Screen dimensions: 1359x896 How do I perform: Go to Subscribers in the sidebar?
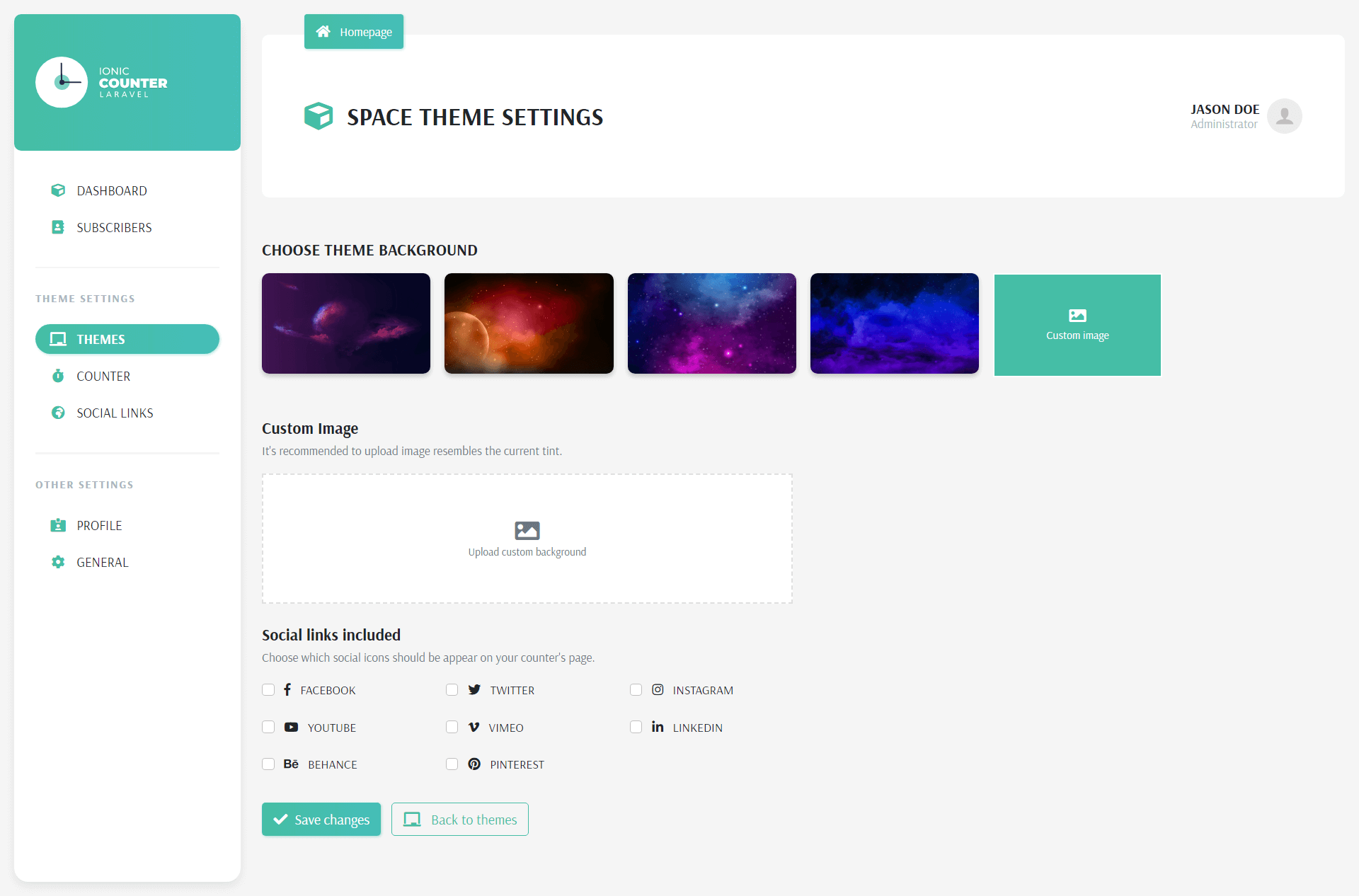point(114,227)
